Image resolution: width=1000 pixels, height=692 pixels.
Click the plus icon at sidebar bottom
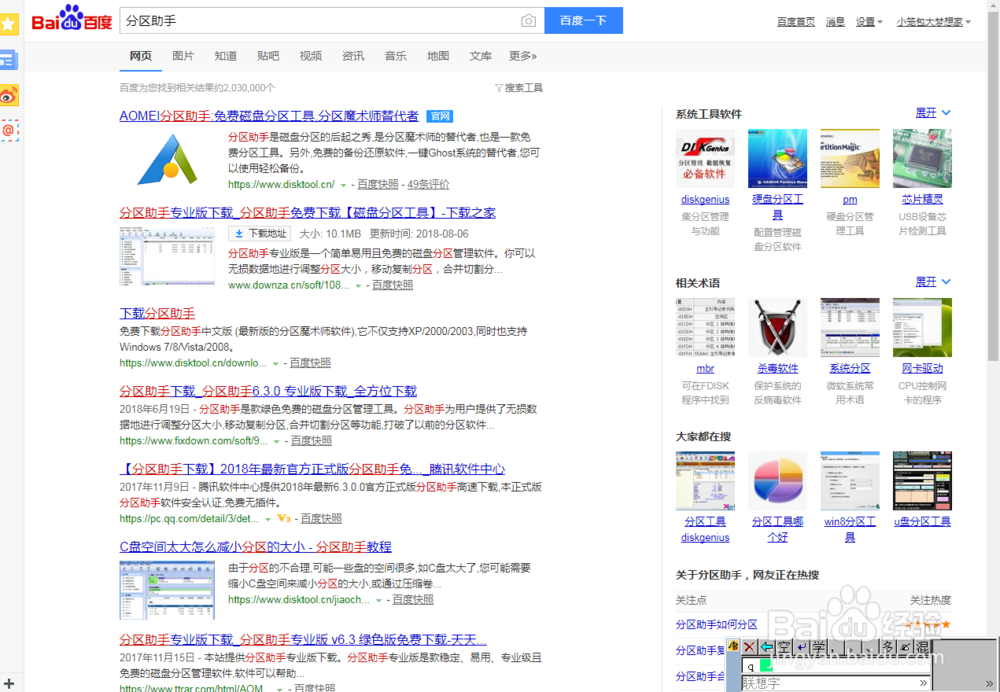tap(9, 684)
